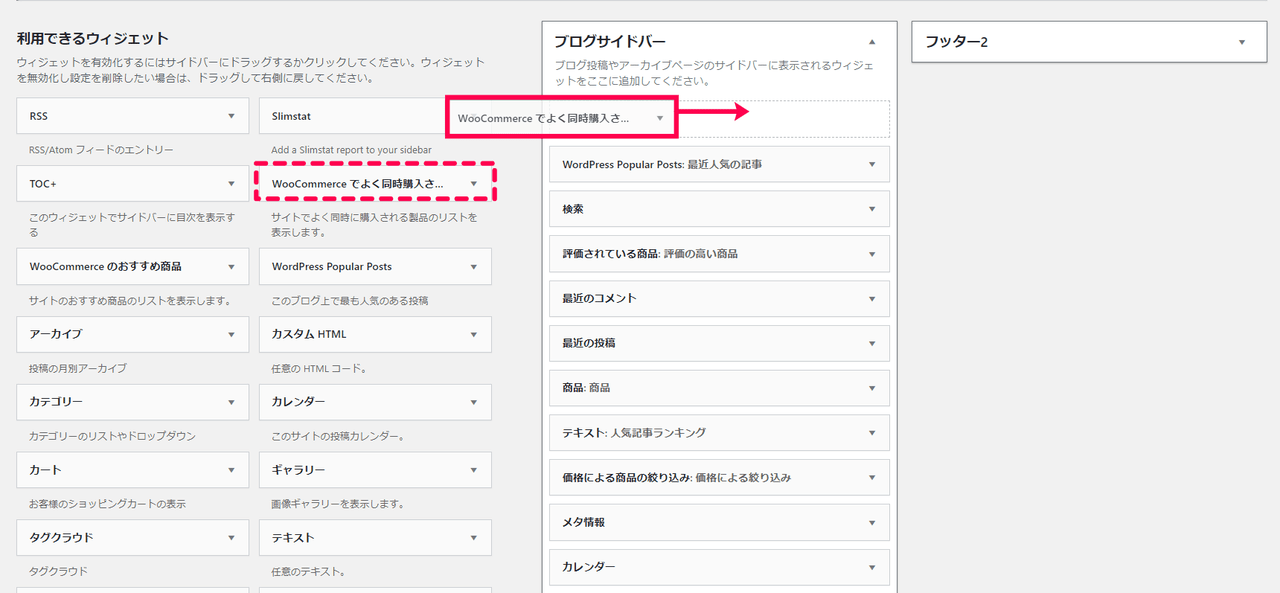This screenshot has width=1280, height=593.
Task: Expand the WordPress Popular Posts available widget arrow
Action: 474,267
